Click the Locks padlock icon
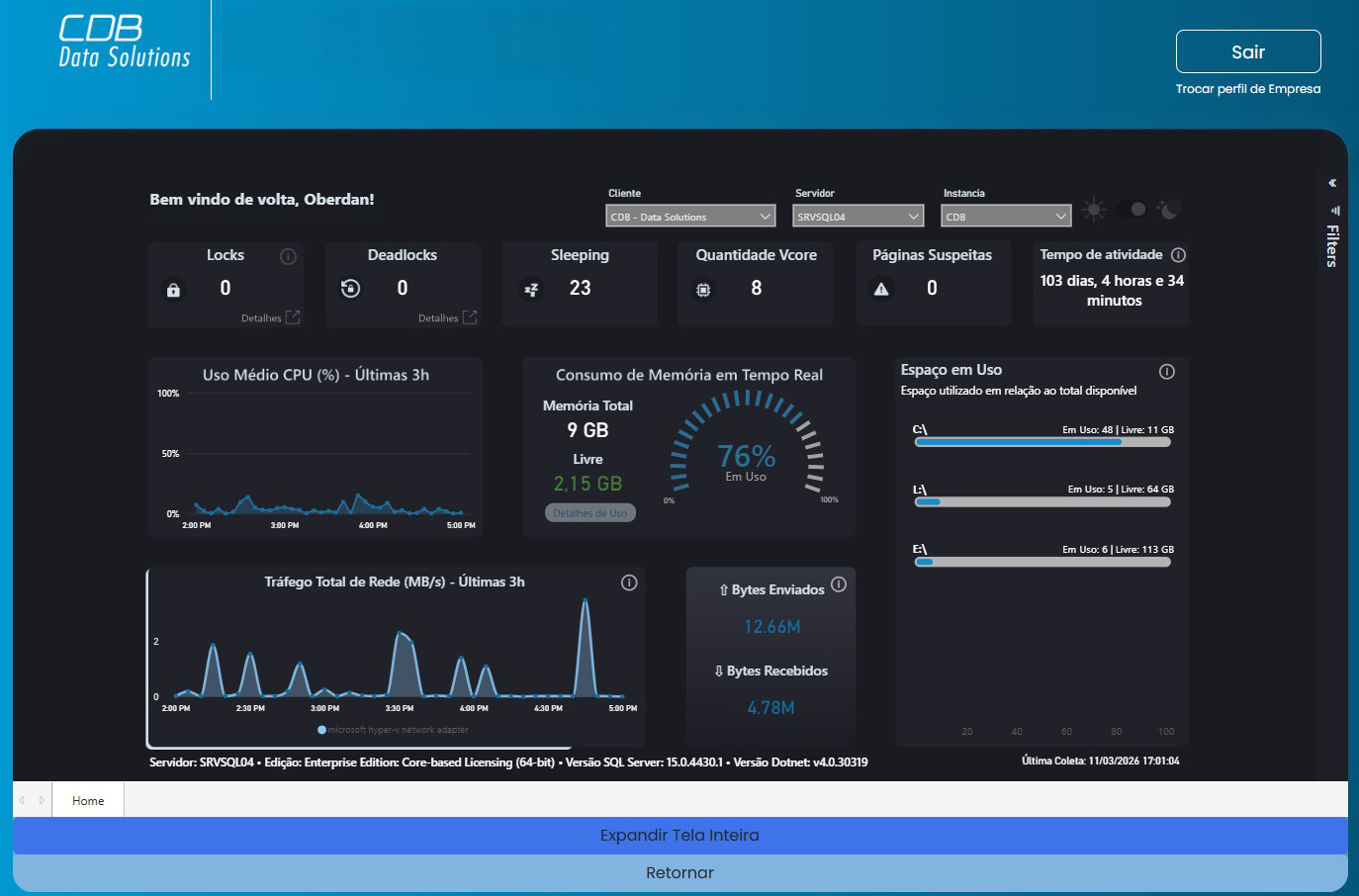This screenshot has height=896, width=1359. 174,290
